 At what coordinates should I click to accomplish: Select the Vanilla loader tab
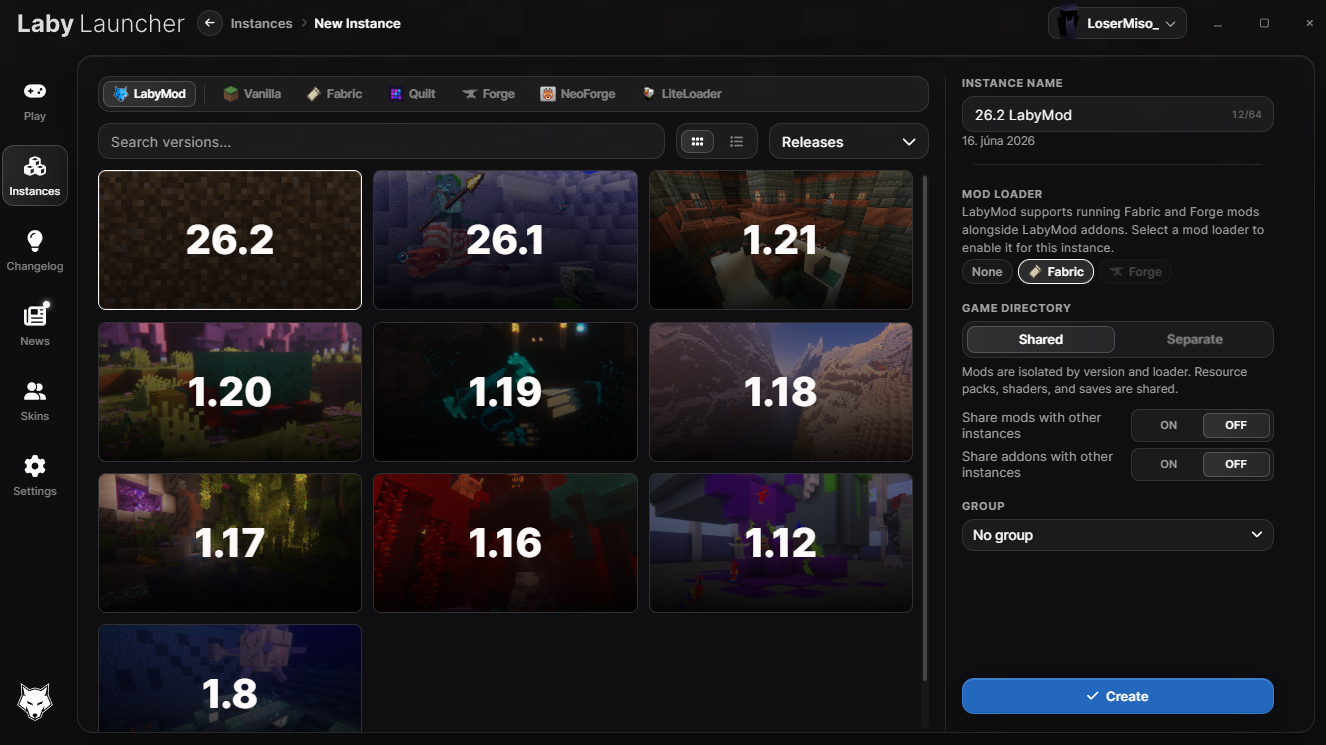252,94
